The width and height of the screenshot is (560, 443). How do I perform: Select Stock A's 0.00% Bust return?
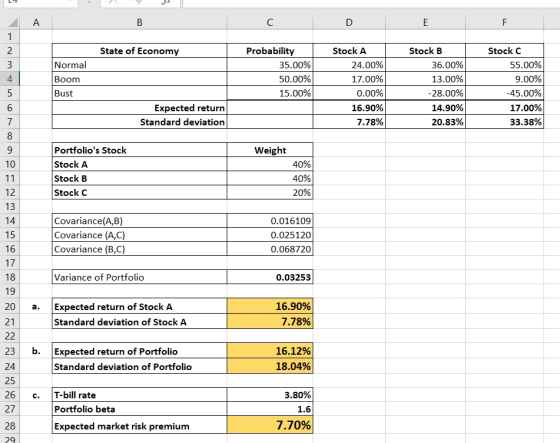pos(349,93)
